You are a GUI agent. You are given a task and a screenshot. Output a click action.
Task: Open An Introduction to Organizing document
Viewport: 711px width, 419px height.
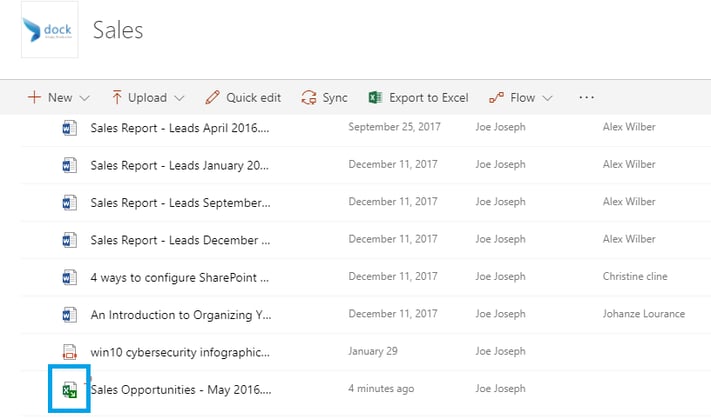tap(180, 314)
